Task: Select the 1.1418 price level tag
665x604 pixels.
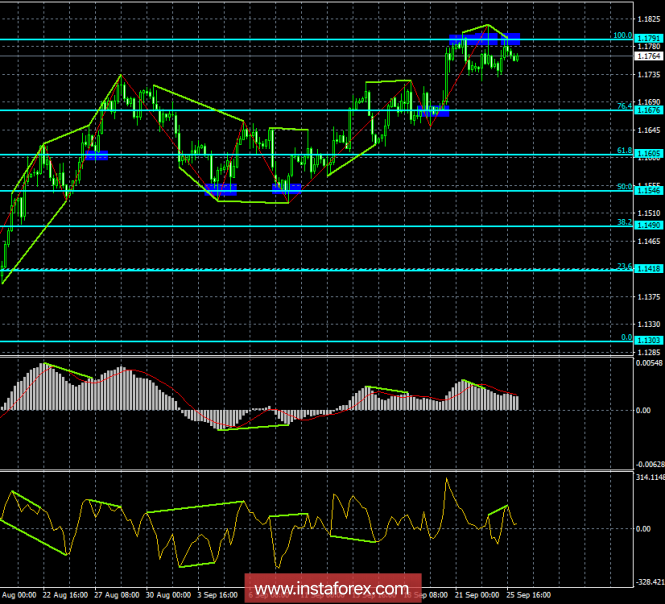Action: (647, 270)
